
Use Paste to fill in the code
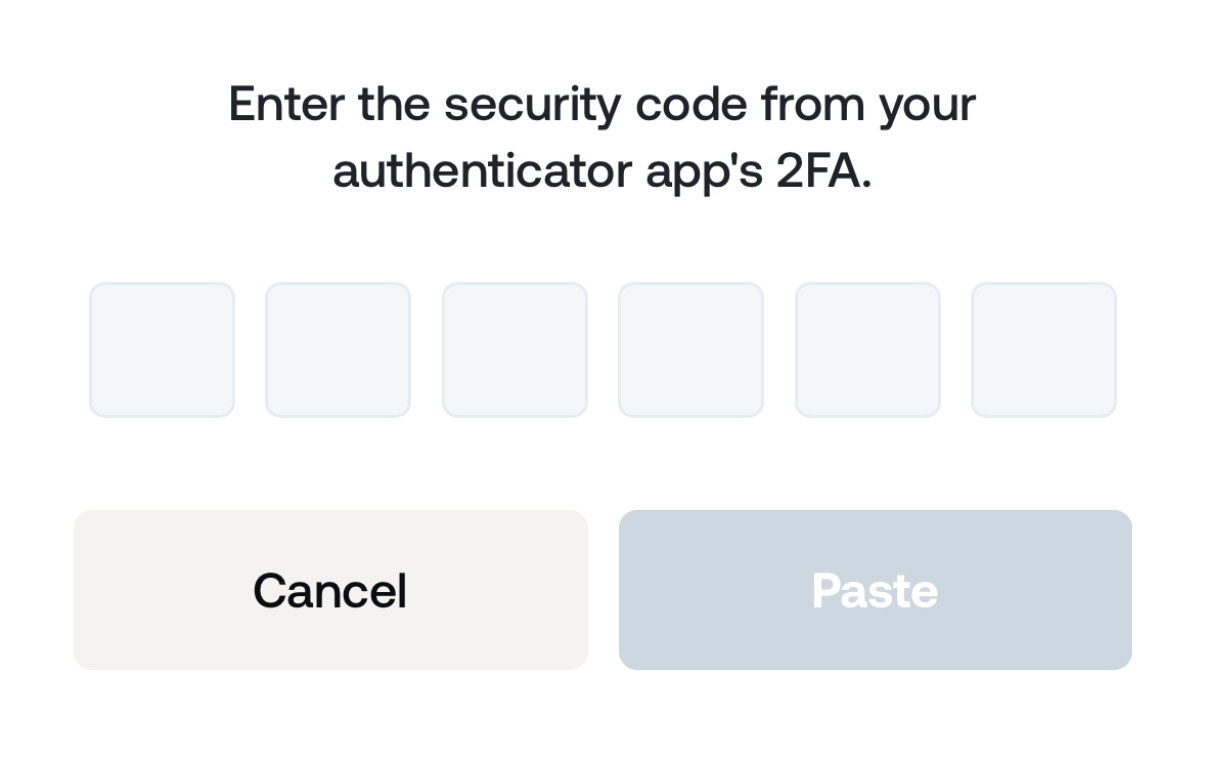click(875, 590)
